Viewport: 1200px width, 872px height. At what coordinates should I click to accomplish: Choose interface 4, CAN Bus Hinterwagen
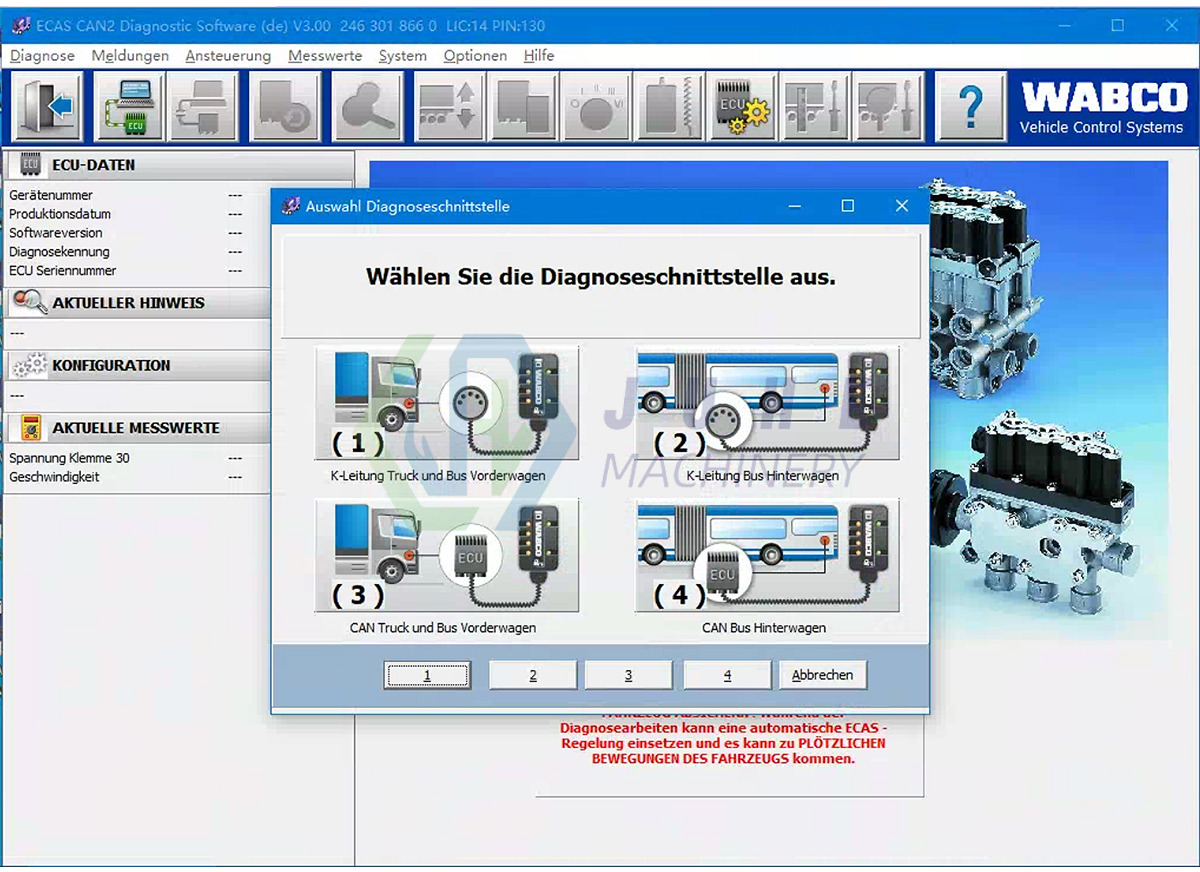point(726,674)
